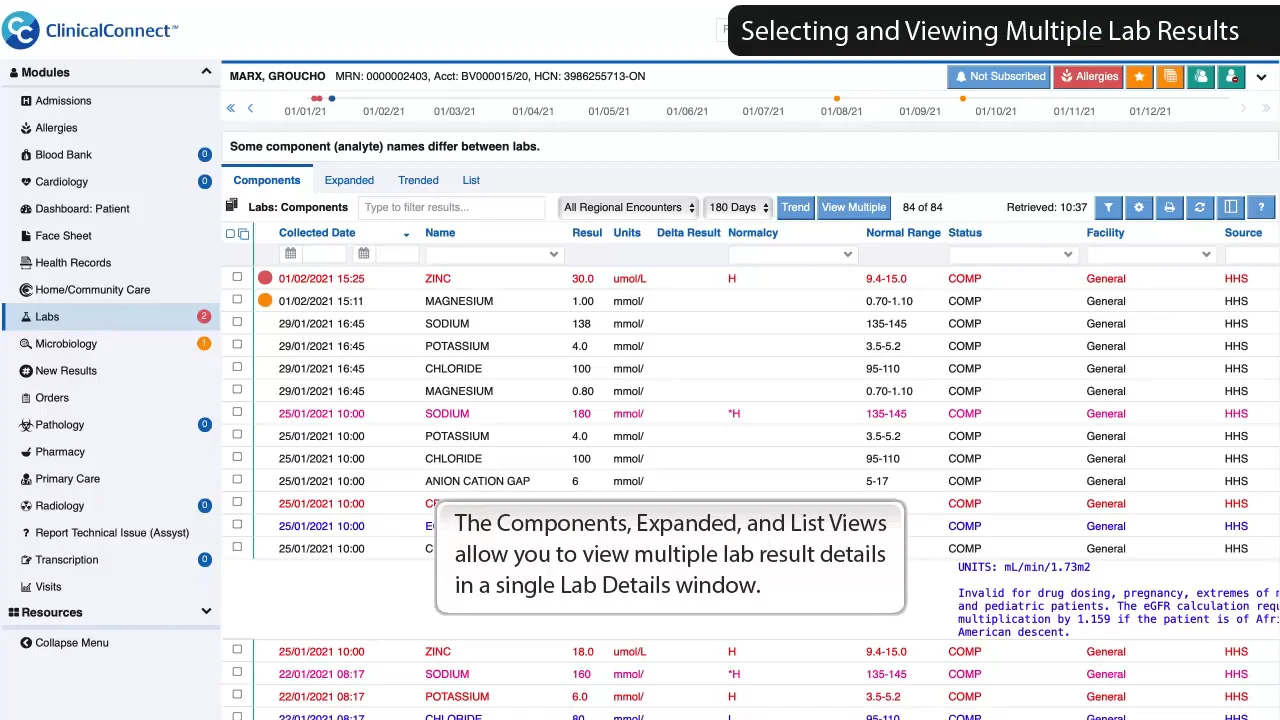Viewport: 1280px width, 720px height.
Task: Select the SODIUM 29/01/2021 row checkbox
Action: (x=237, y=322)
